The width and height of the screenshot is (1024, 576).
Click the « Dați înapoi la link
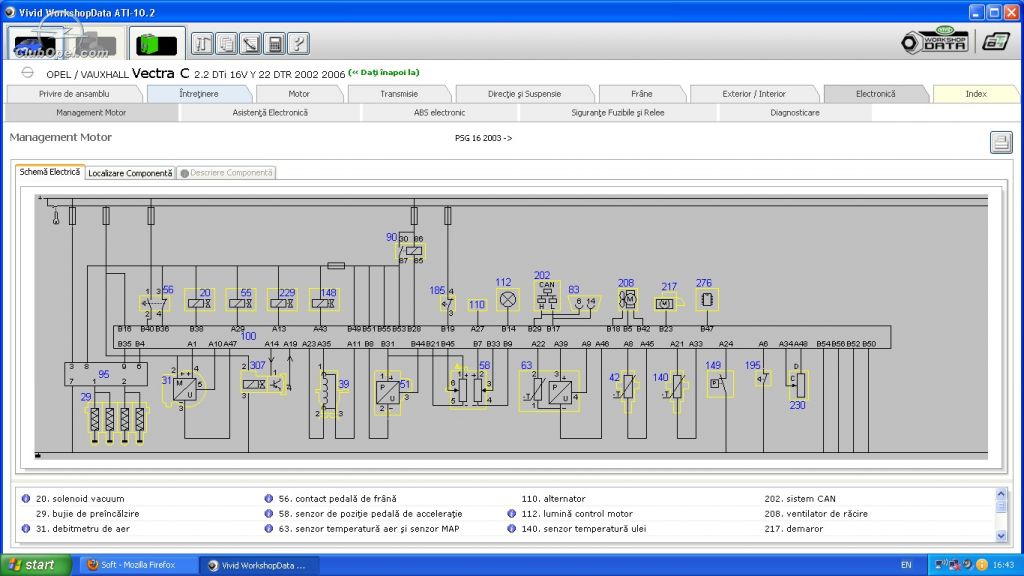click(384, 72)
